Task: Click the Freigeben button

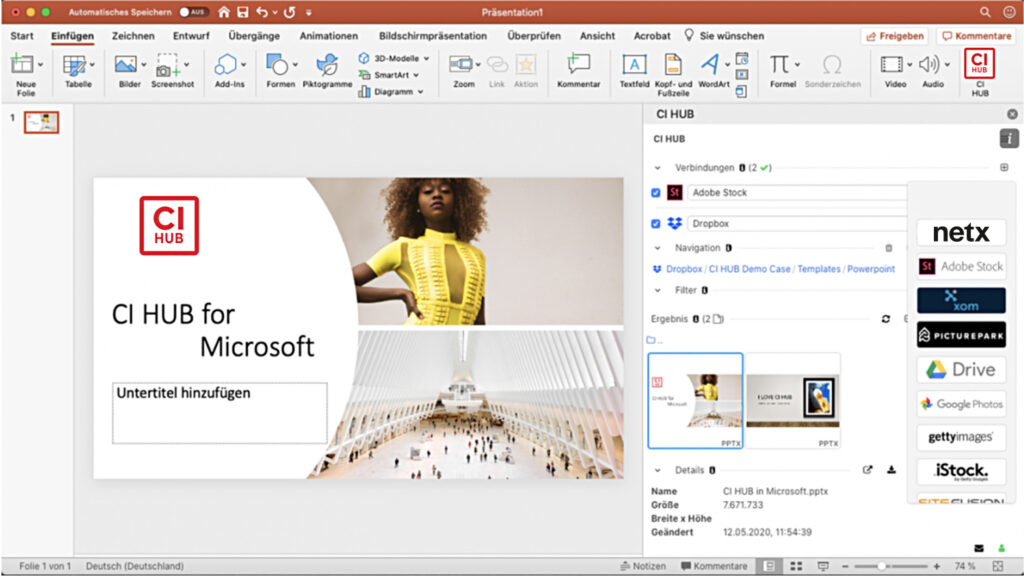Action: tap(895, 36)
